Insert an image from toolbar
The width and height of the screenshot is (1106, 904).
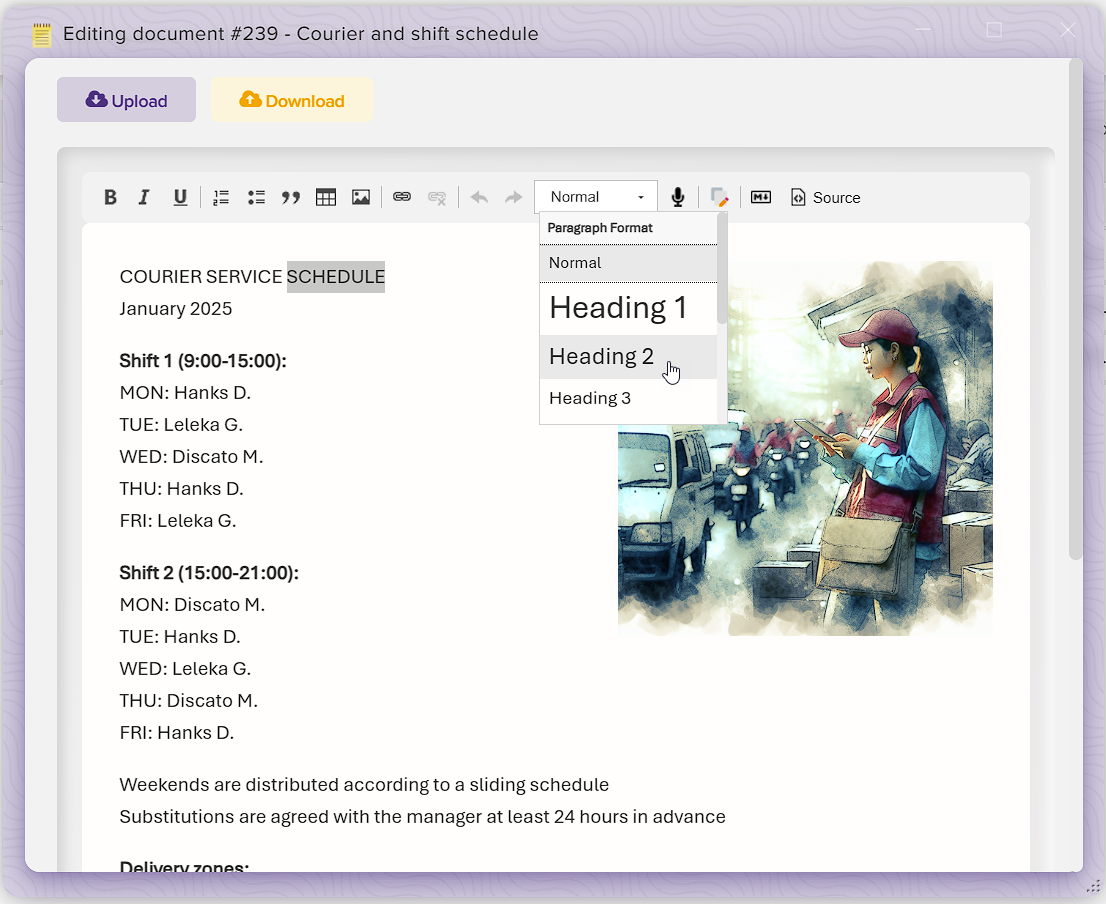coord(361,197)
